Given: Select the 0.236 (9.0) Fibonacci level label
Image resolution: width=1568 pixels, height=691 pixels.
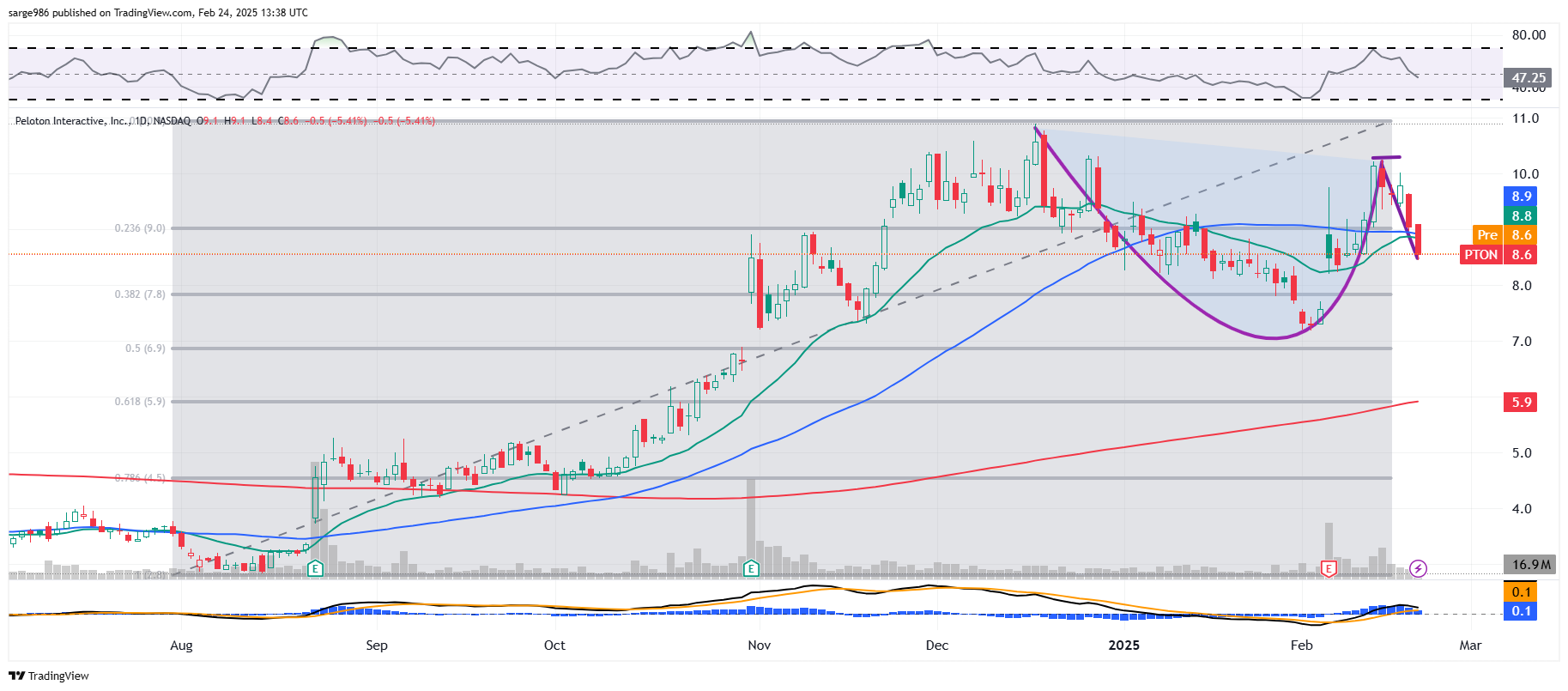Looking at the screenshot, I should tap(140, 228).
